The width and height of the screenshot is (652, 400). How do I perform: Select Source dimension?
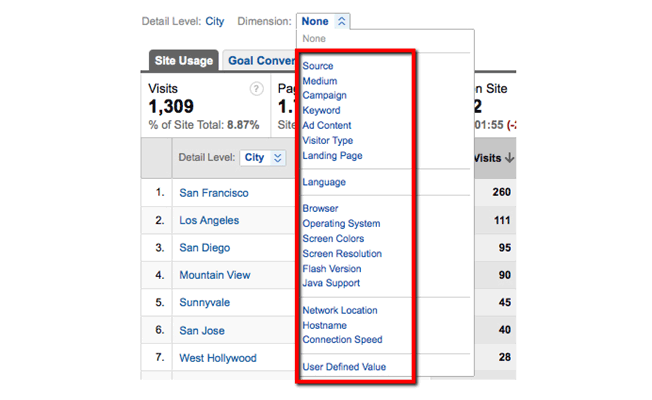coord(318,66)
